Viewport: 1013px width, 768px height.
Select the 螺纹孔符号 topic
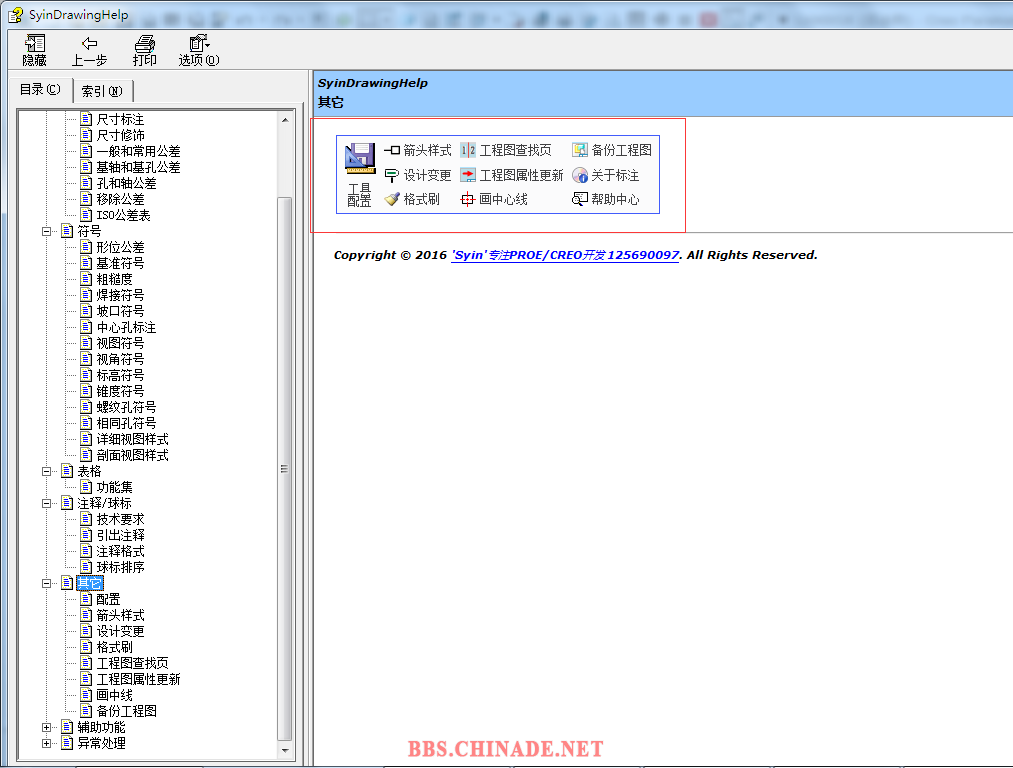pyautogui.click(x=127, y=407)
